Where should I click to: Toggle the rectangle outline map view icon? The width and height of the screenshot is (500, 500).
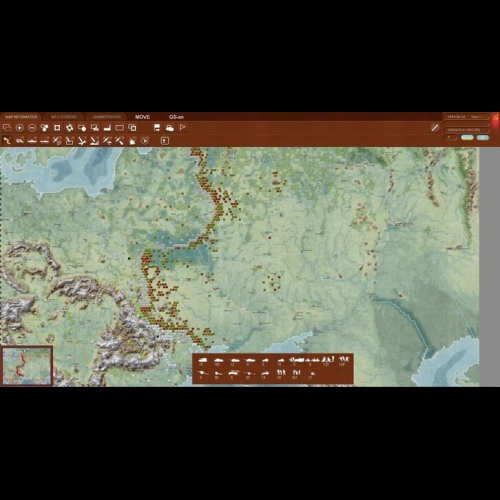pos(119,128)
